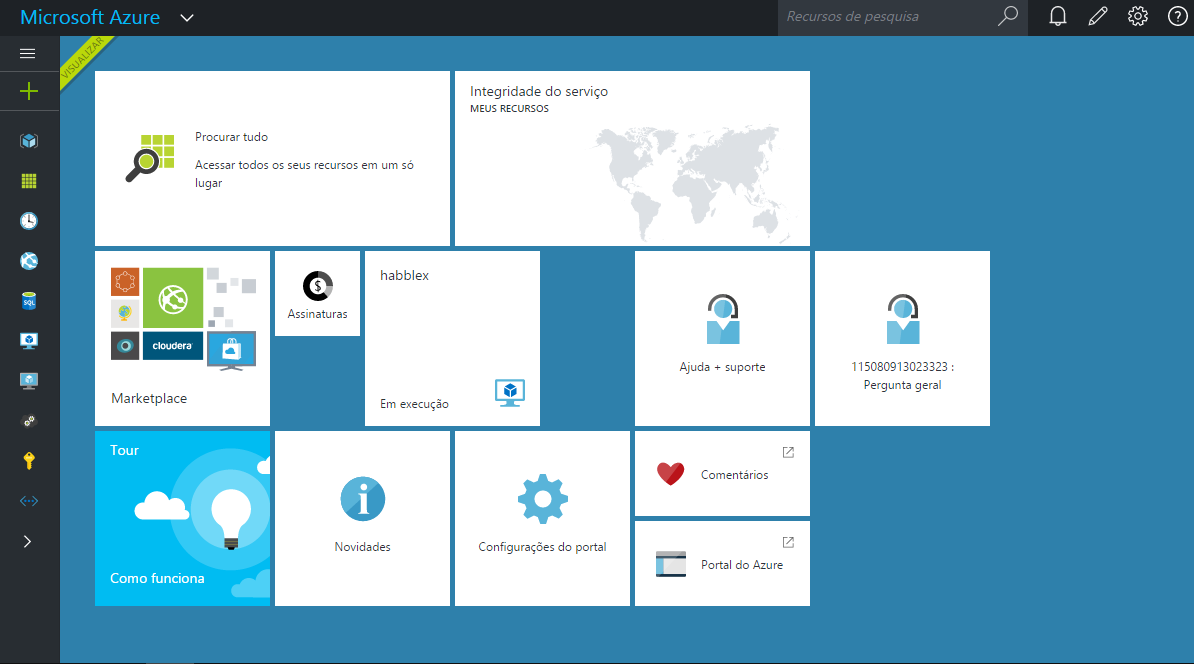Viewport: 1194px width, 664px height.
Task: Click the pencil edit dashboard icon
Action: tap(1097, 16)
